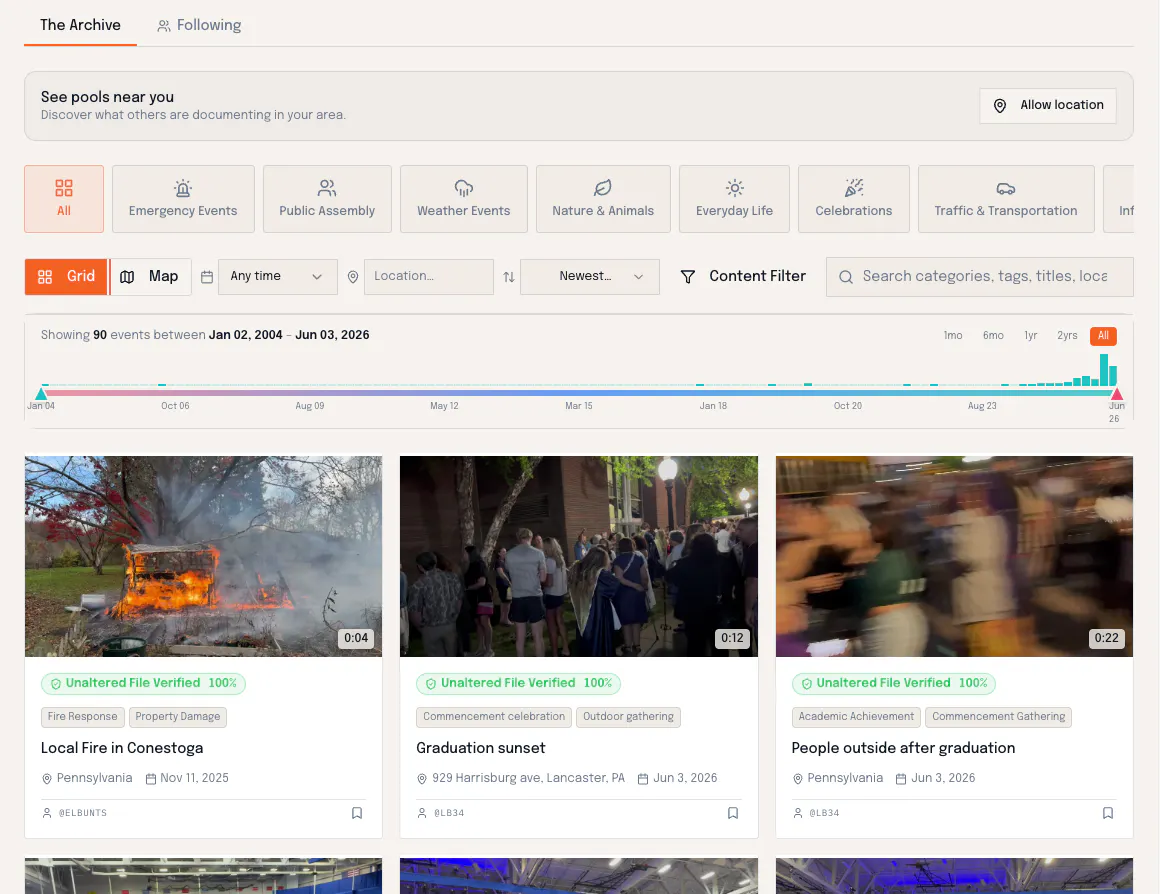Image resolution: width=1160 pixels, height=894 pixels.
Task: Open the blurry graduation crowd thumbnail
Action: (x=954, y=556)
